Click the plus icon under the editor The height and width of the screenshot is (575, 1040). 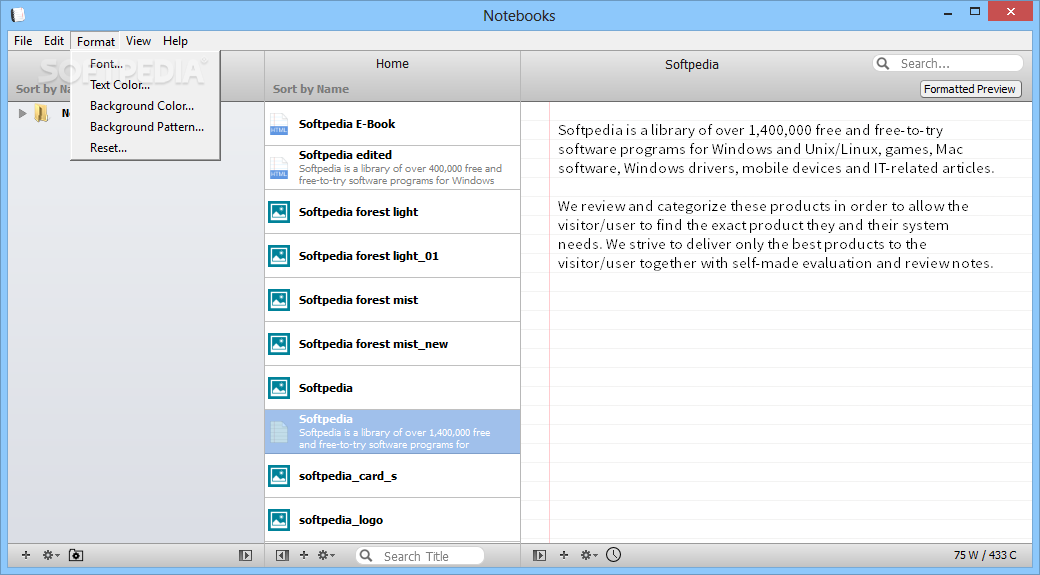pos(564,555)
